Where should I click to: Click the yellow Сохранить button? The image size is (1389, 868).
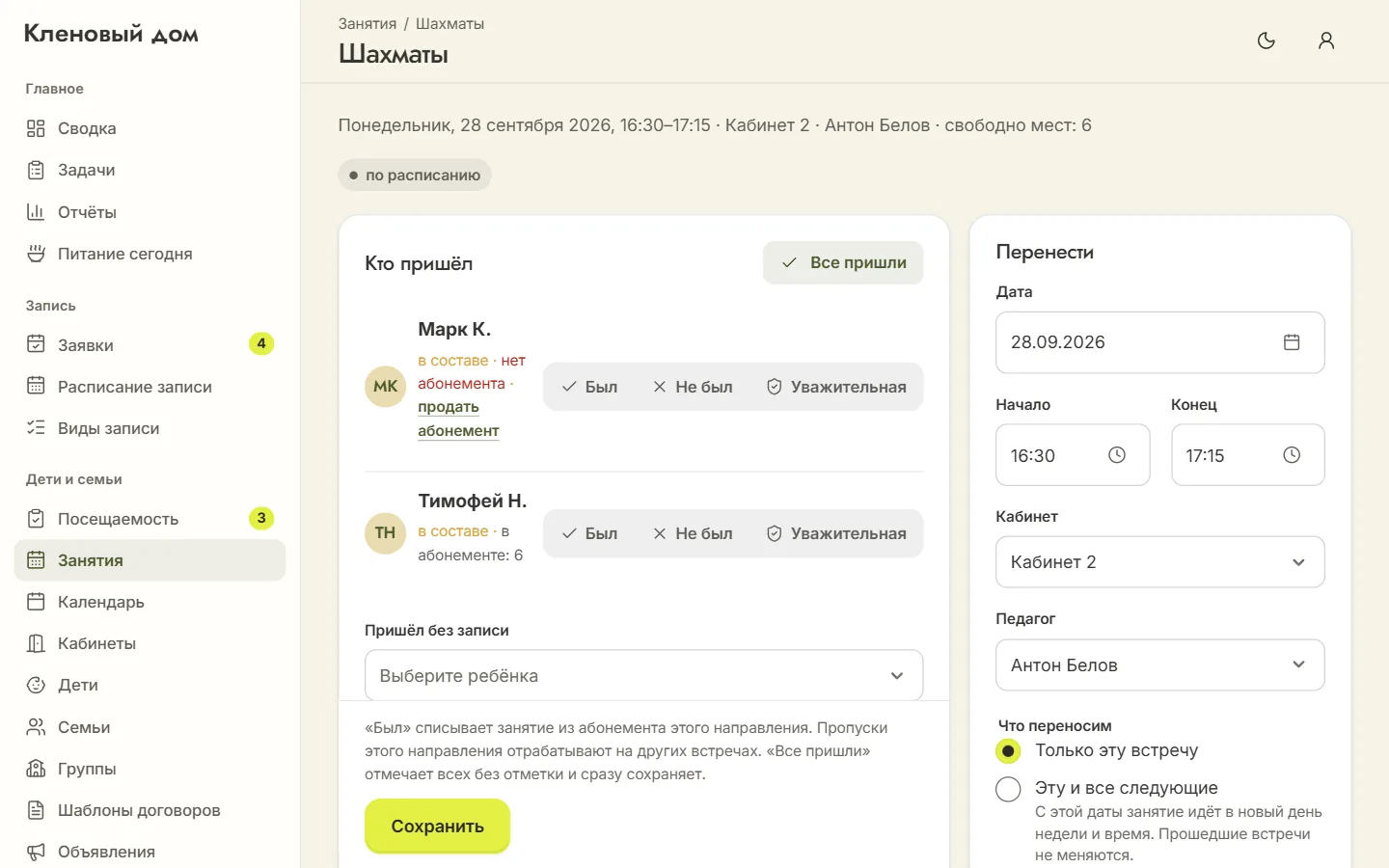click(437, 827)
